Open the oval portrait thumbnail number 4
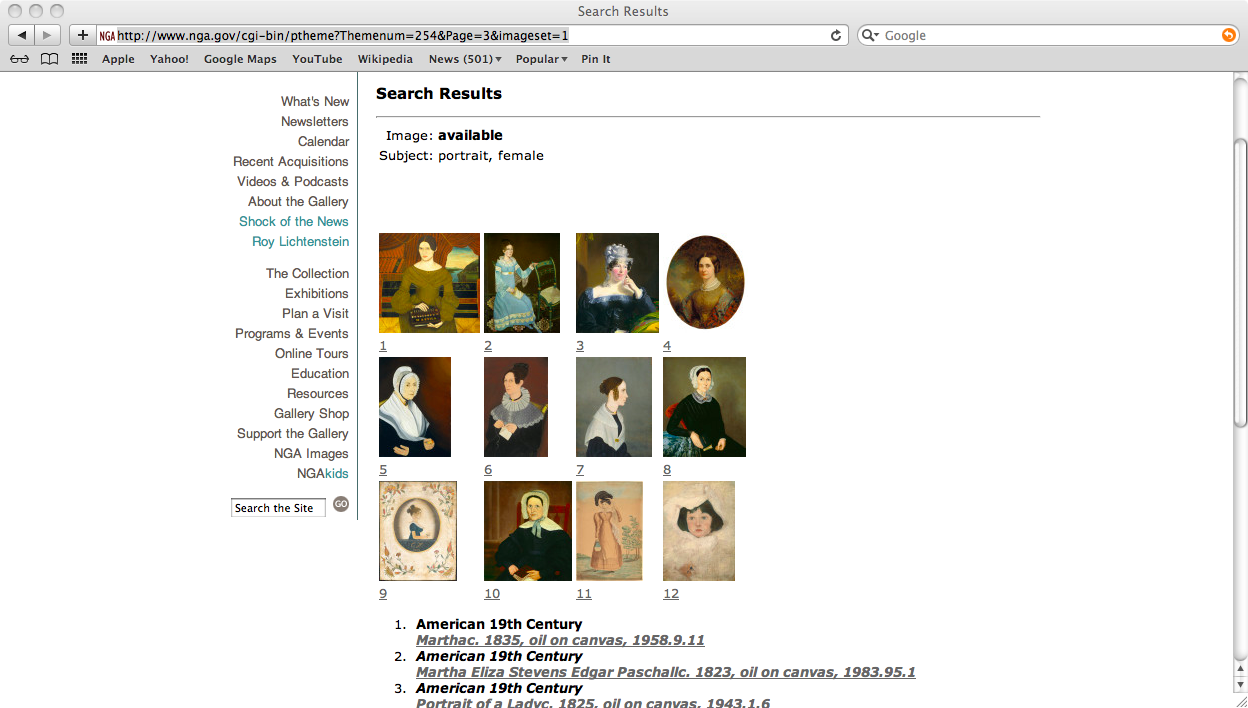Image resolution: width=1248 pixels, height=708 pixels. pyautogui.click(x=705, y=282)
